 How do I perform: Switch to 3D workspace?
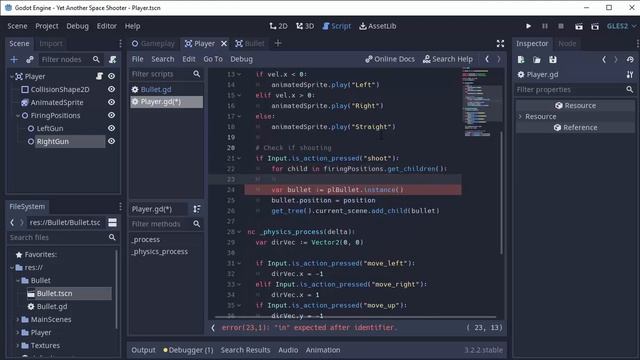[305, 26]
